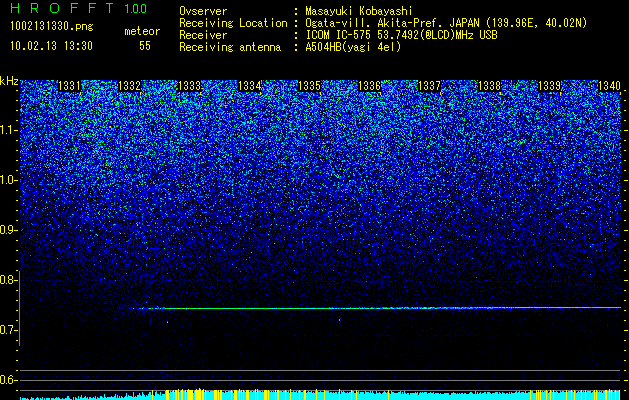Click the 1333 time marker
Image resolution: width=629 pixels, height=400 pixels.
(189, 86)
